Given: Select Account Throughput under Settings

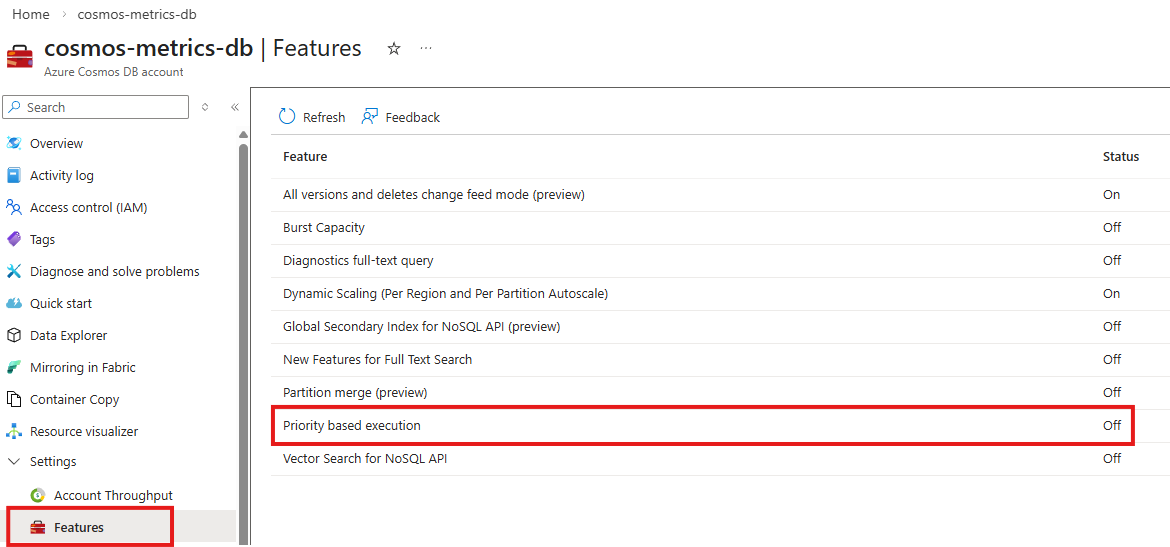Looking at the screenshot, I should tap(113, 496).
